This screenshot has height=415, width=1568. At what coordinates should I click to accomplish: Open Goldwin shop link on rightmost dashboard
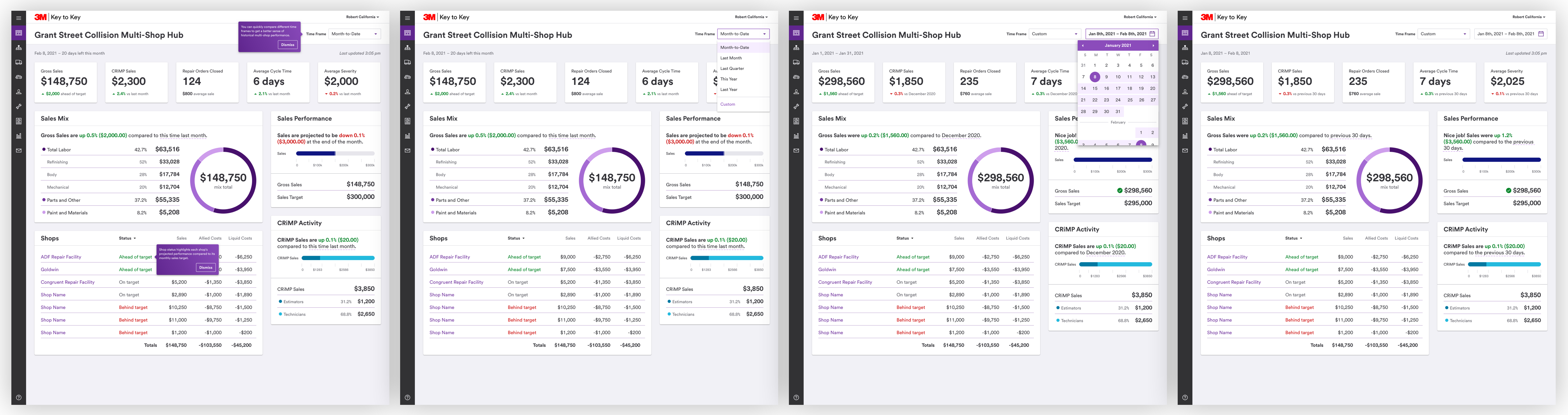click(1215, 269)
